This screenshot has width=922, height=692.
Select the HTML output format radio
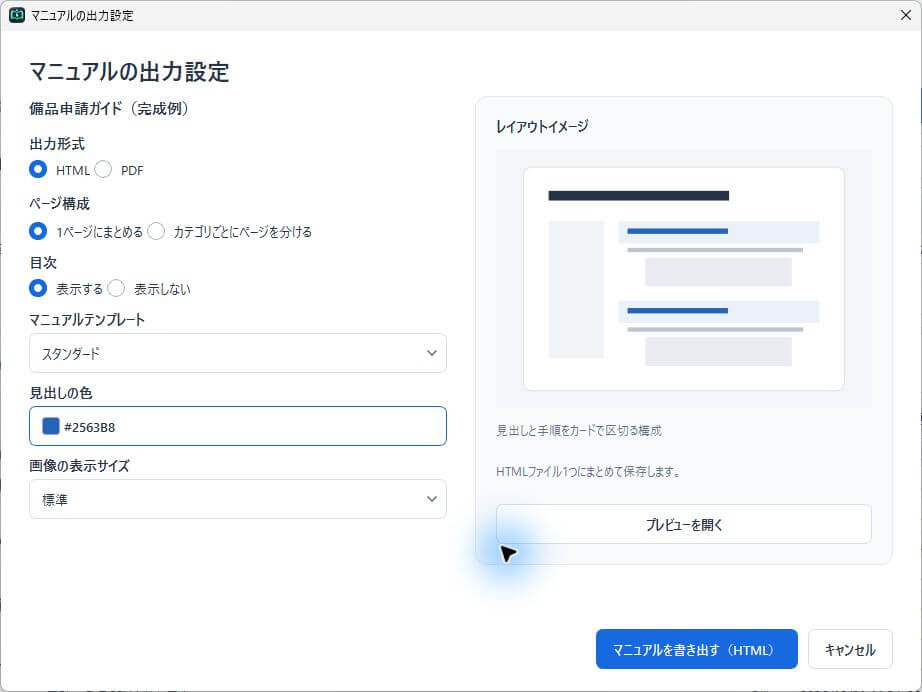[38, 169]
